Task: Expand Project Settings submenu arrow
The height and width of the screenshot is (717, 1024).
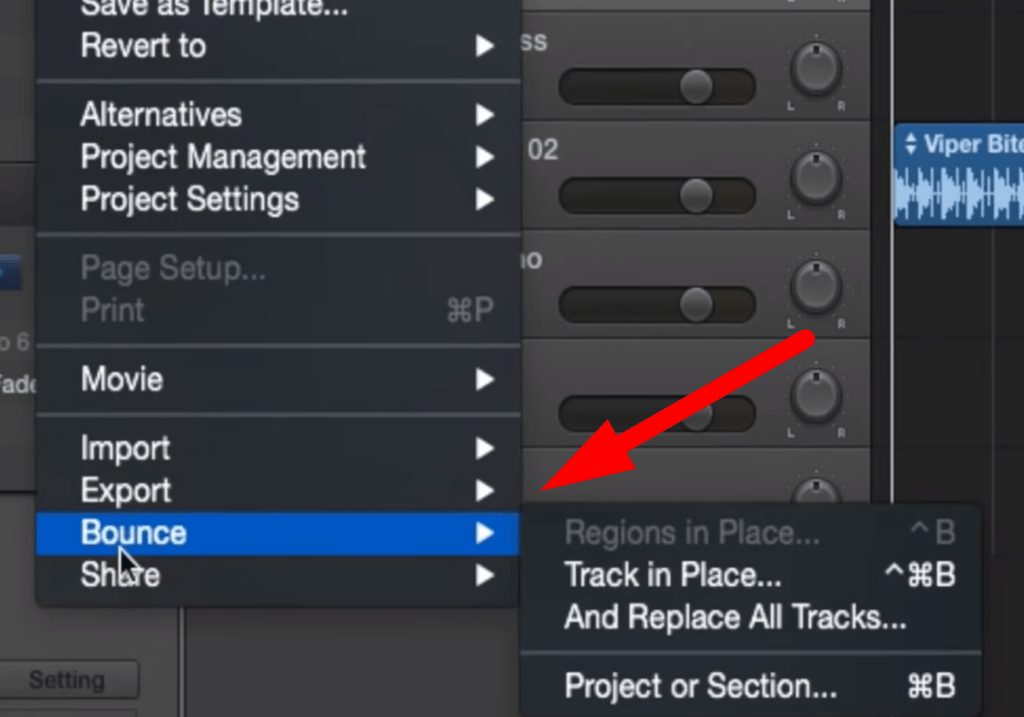Action: pos(484,199)
